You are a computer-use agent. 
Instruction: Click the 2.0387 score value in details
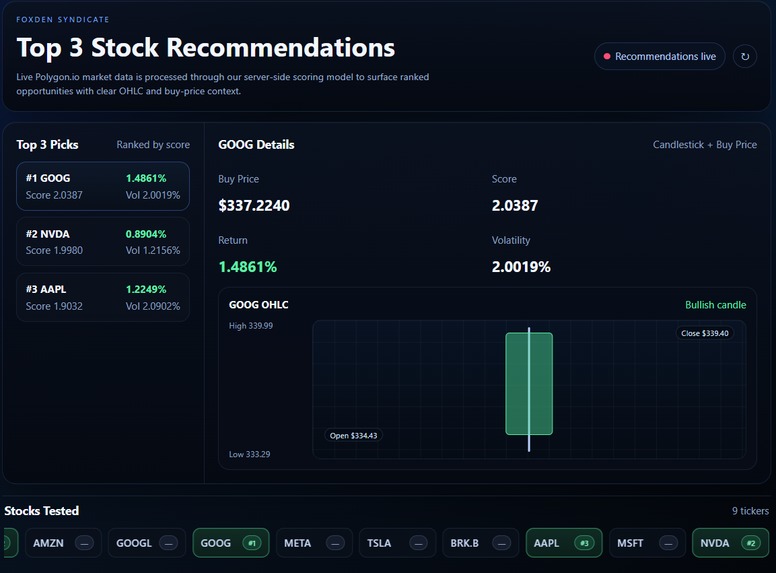point(515,205)
